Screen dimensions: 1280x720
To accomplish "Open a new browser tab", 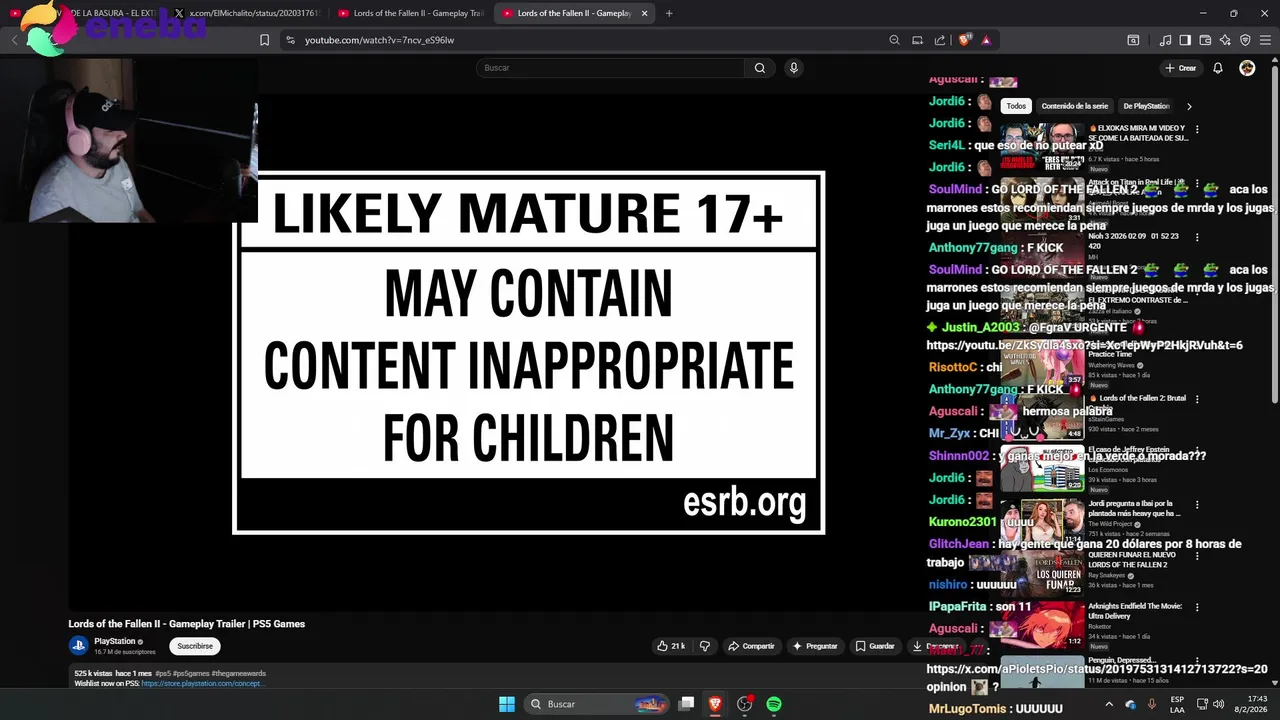I will pyautogui.click(x=669, y=13).
